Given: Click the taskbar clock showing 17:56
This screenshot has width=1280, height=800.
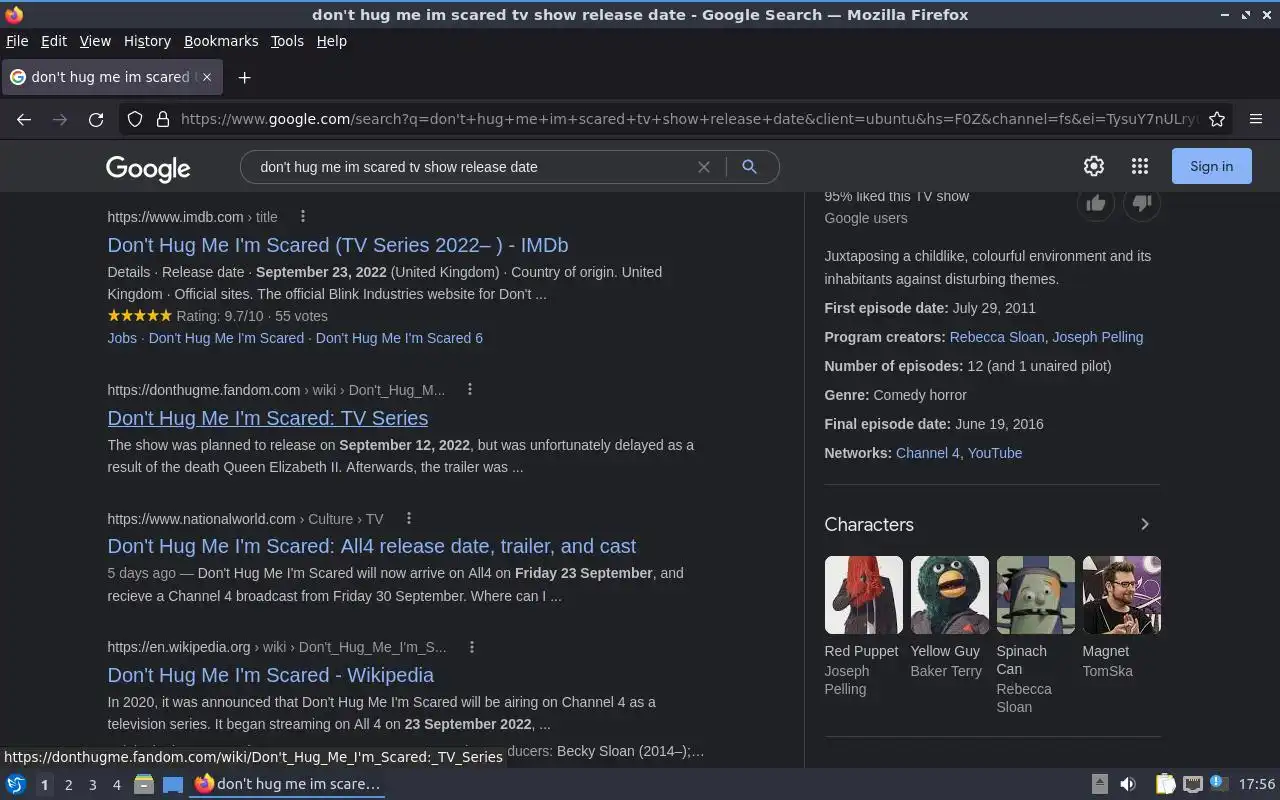Looking at the screenshot, I should tap(1257, 784).
